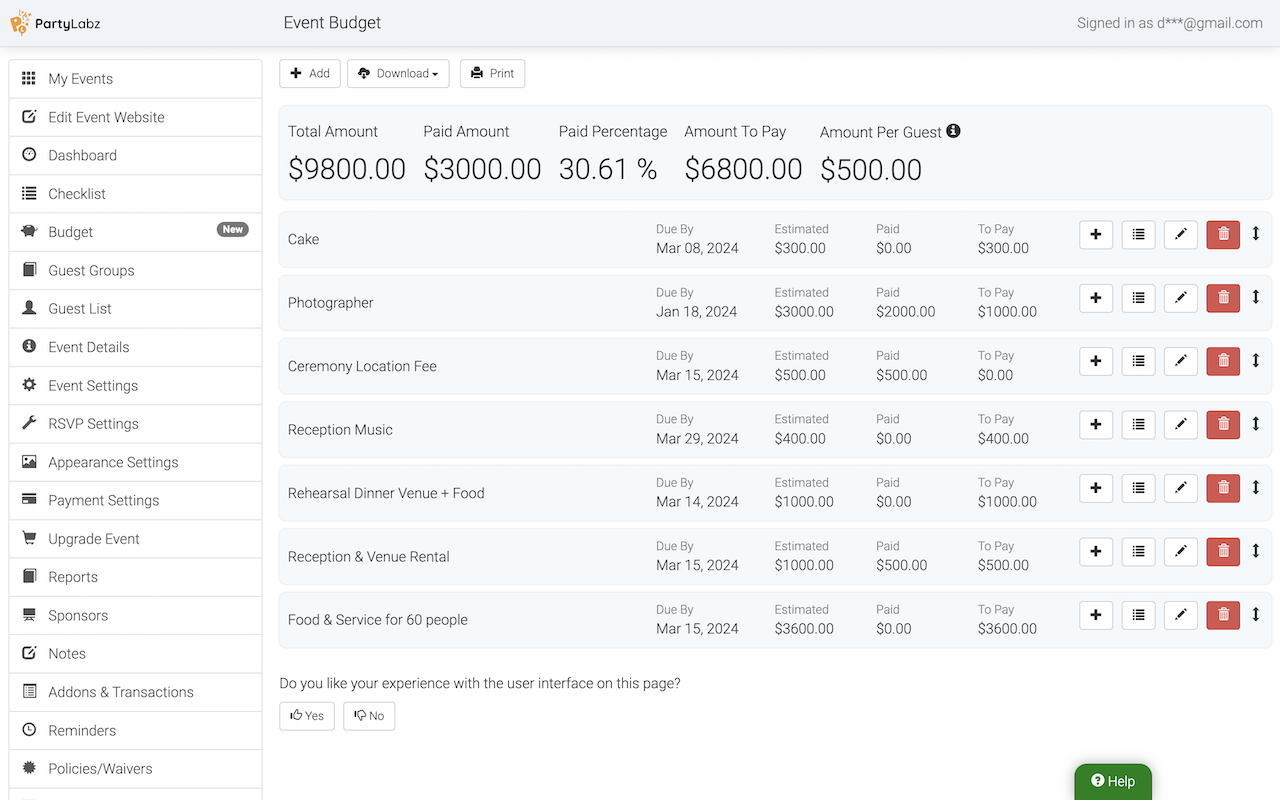Delete Reception & Venue Rental item
1280x800 pixels.
pos(1223,552)
